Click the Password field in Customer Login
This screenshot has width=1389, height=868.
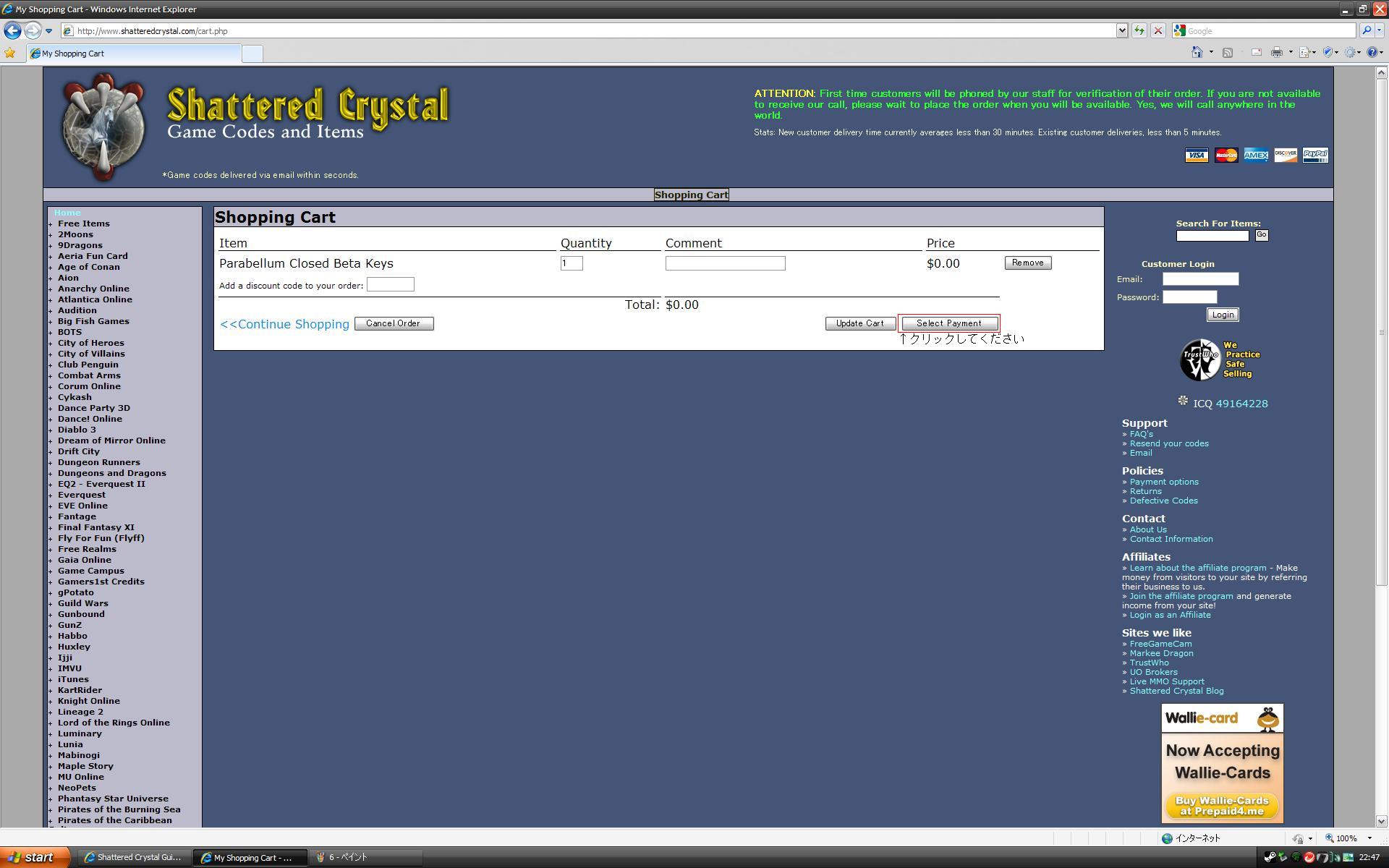1189,297
